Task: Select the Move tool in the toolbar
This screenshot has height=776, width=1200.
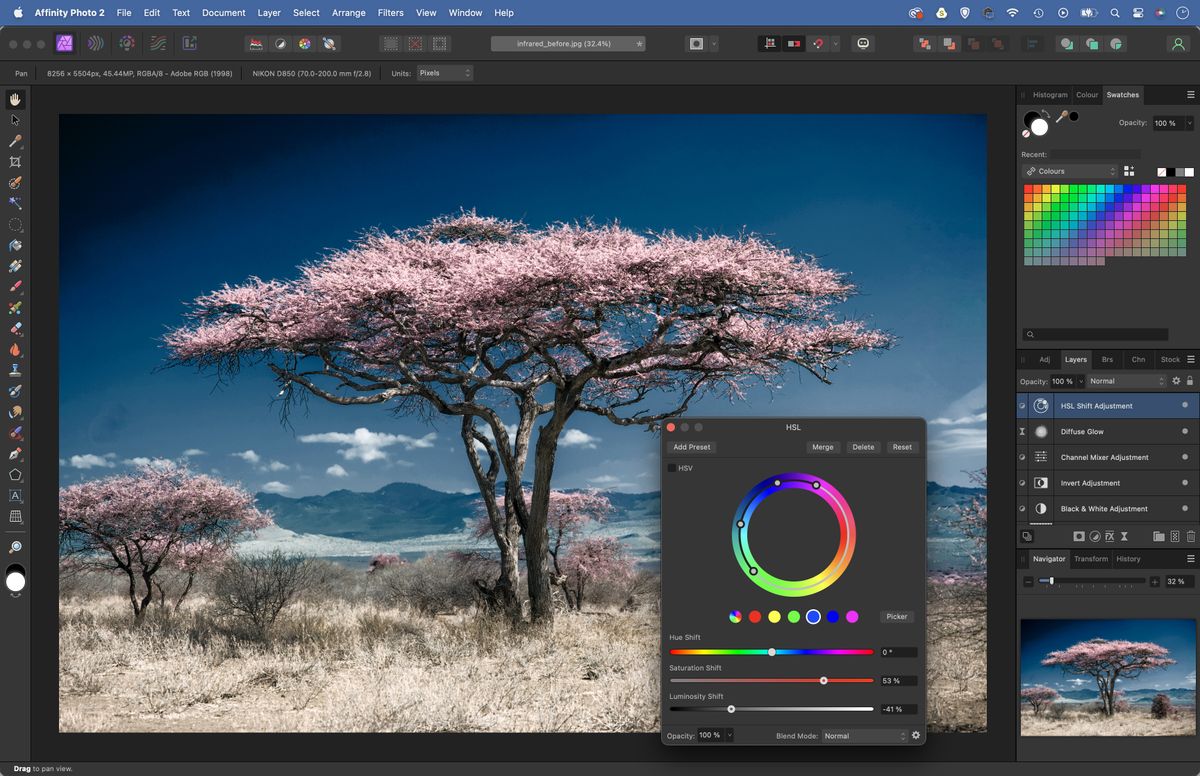Action: (14, 120)
